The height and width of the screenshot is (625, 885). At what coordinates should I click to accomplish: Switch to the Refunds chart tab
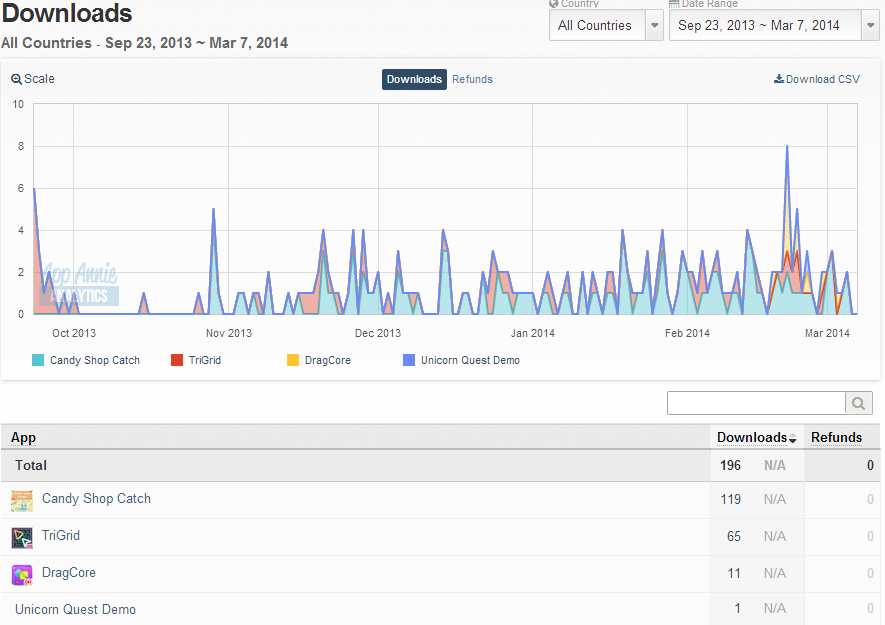click(472, 80)
